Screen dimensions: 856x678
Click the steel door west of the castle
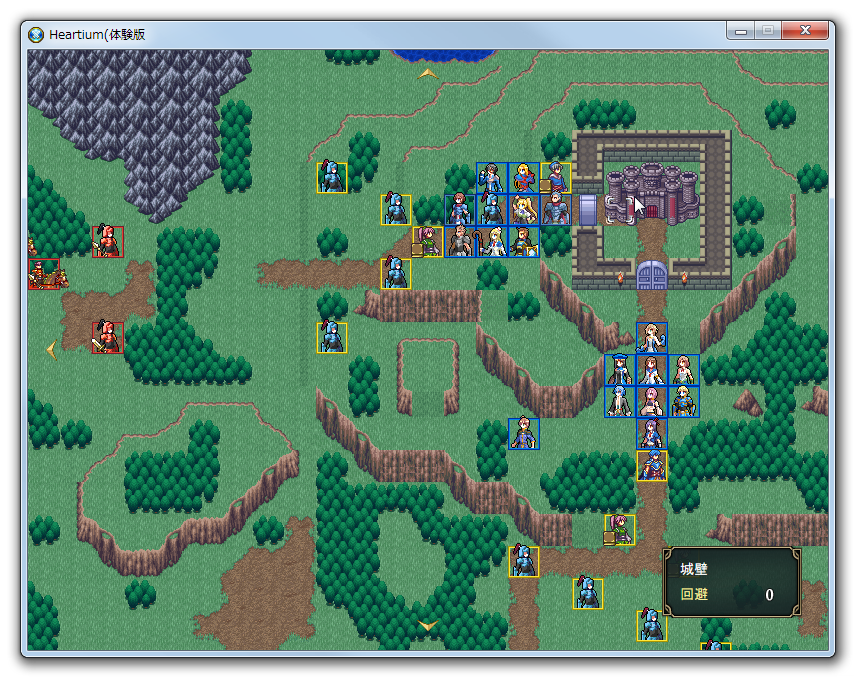tap(588, 210)
